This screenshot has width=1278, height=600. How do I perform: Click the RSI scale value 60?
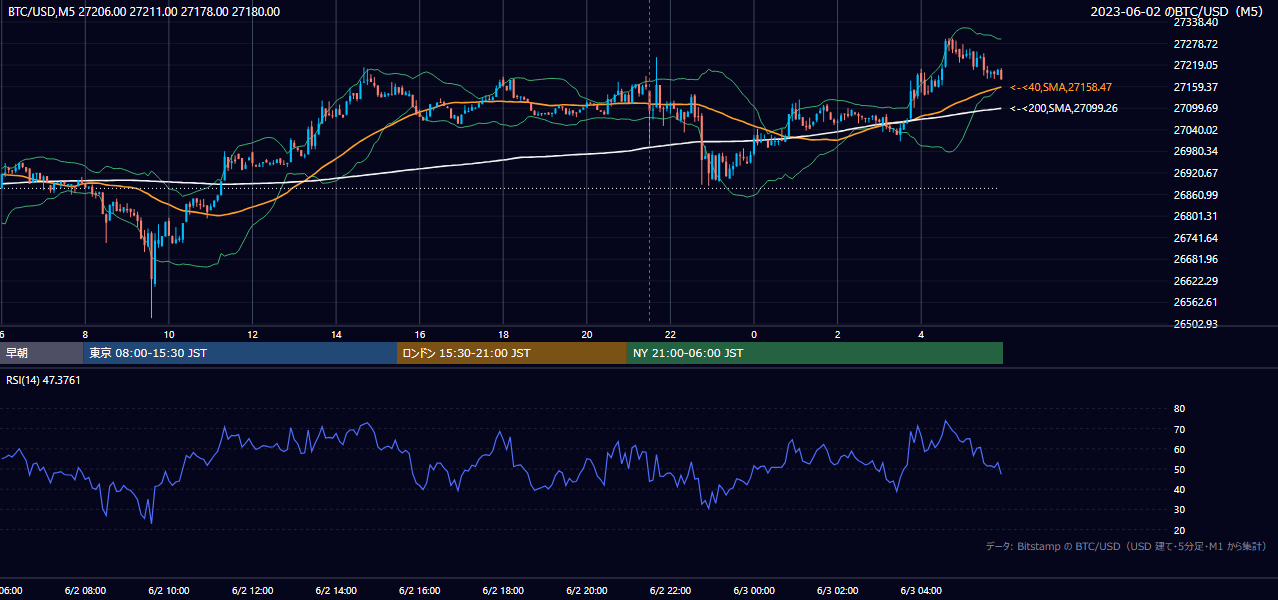[1179, 449]
